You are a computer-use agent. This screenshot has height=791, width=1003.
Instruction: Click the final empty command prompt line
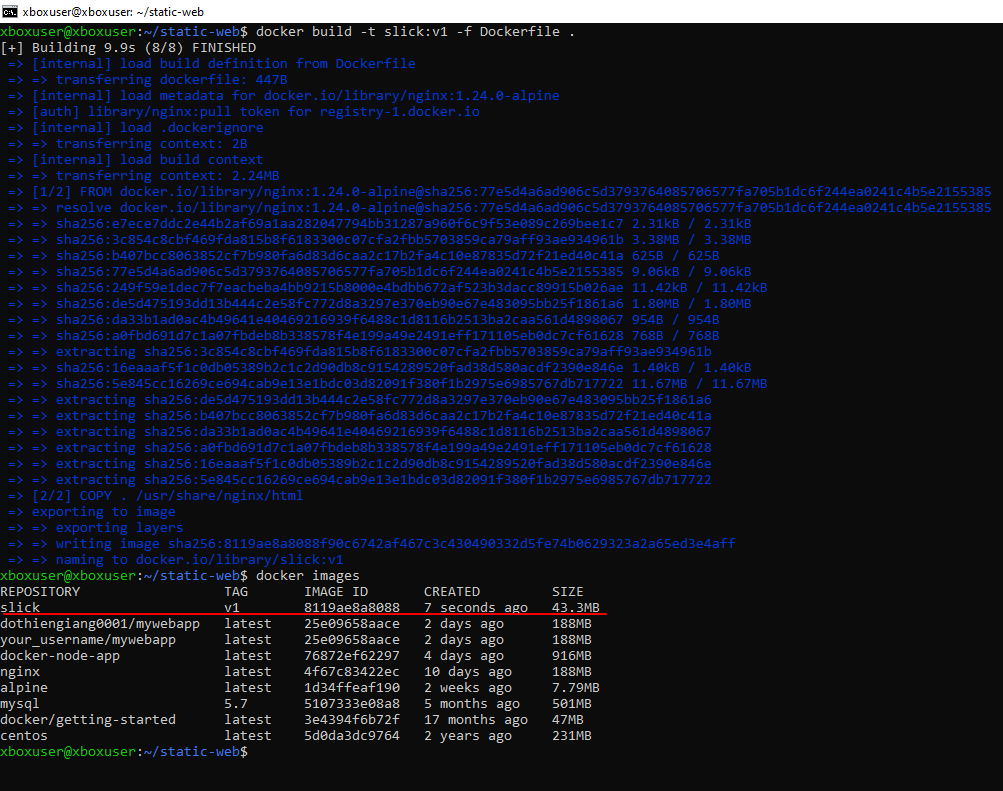point(125,752)
